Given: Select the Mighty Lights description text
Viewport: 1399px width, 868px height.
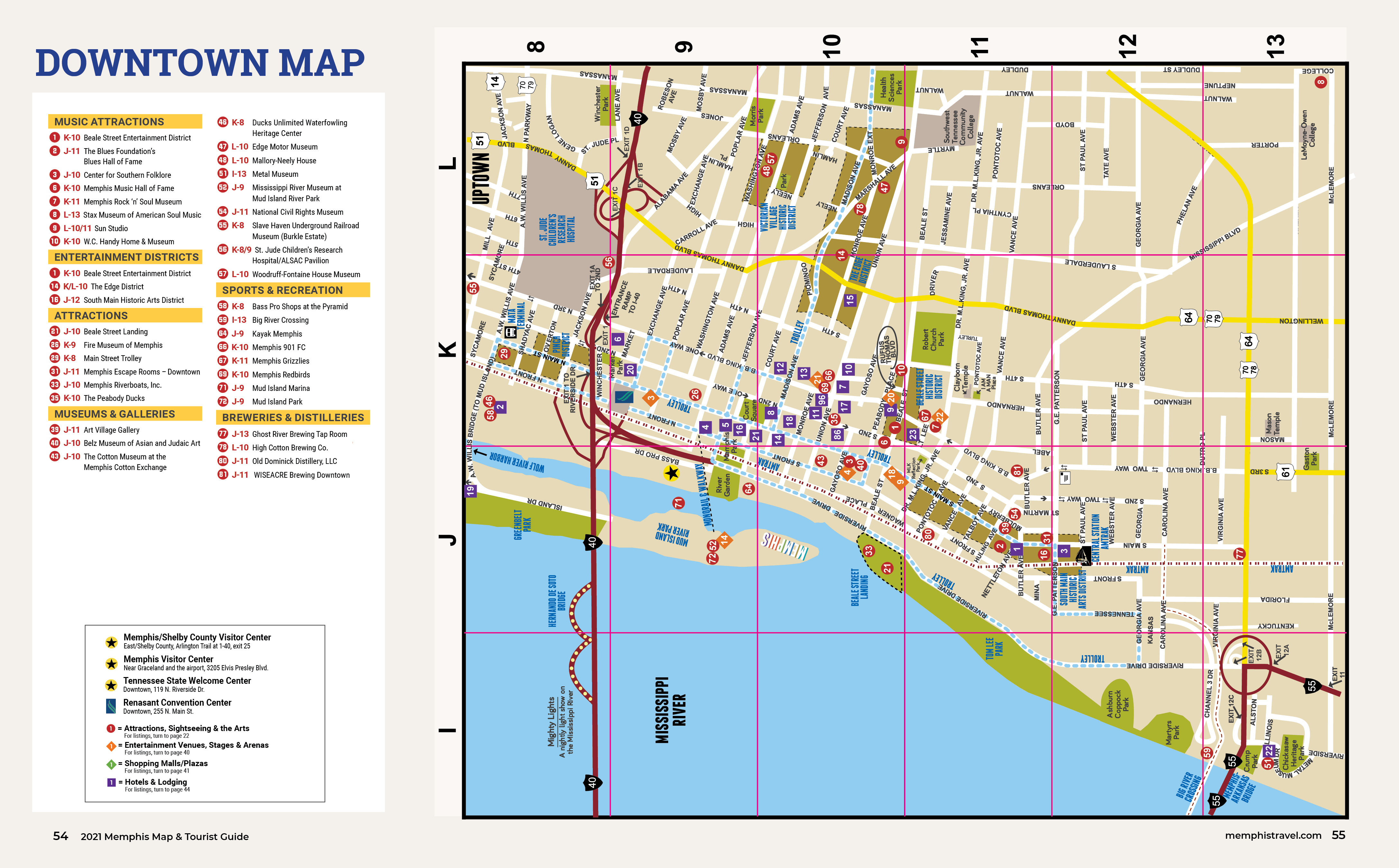Looking at the screenshot, I should (561, 722).
